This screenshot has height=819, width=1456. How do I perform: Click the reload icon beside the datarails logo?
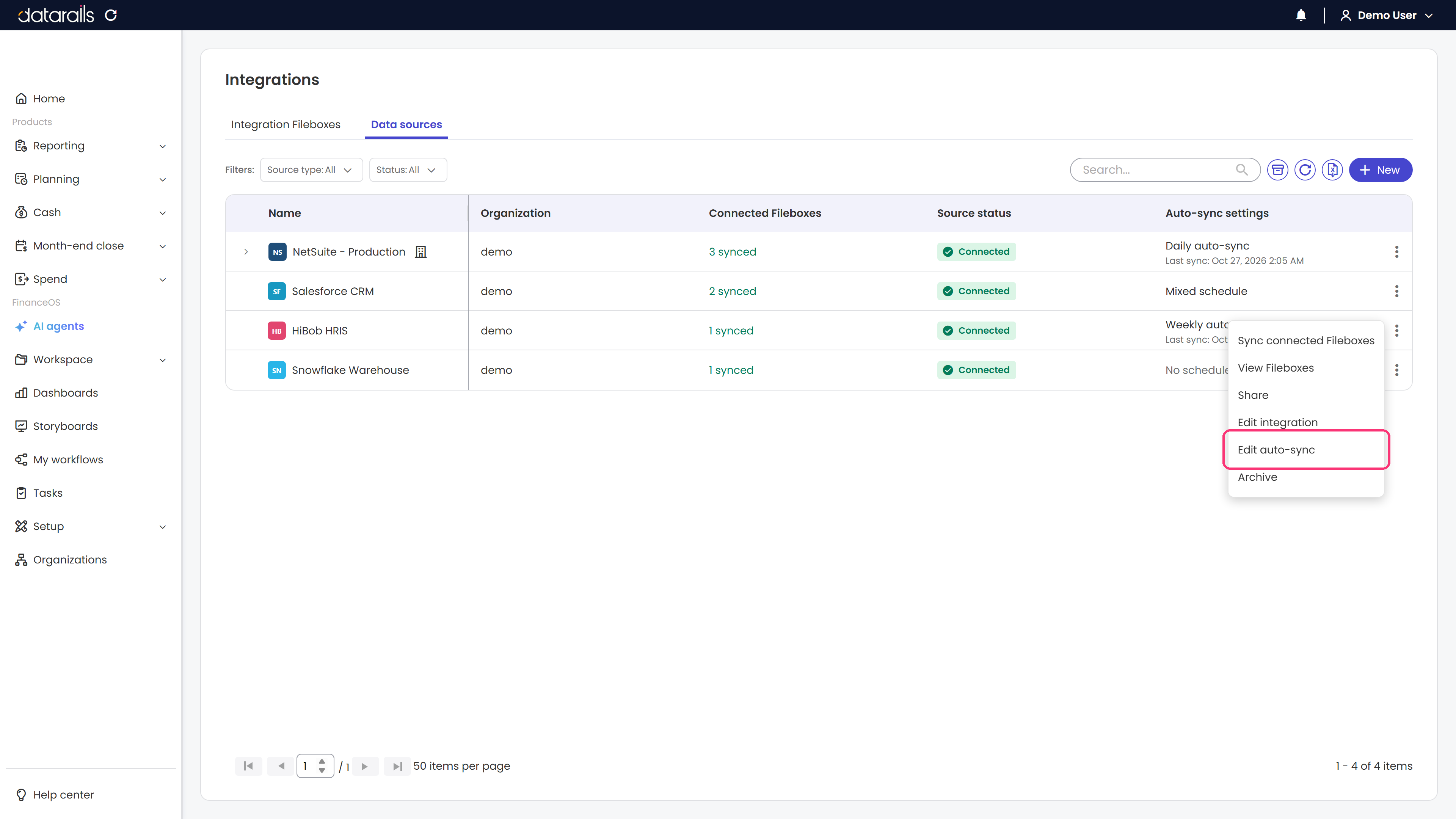click(x=111, y=15)
